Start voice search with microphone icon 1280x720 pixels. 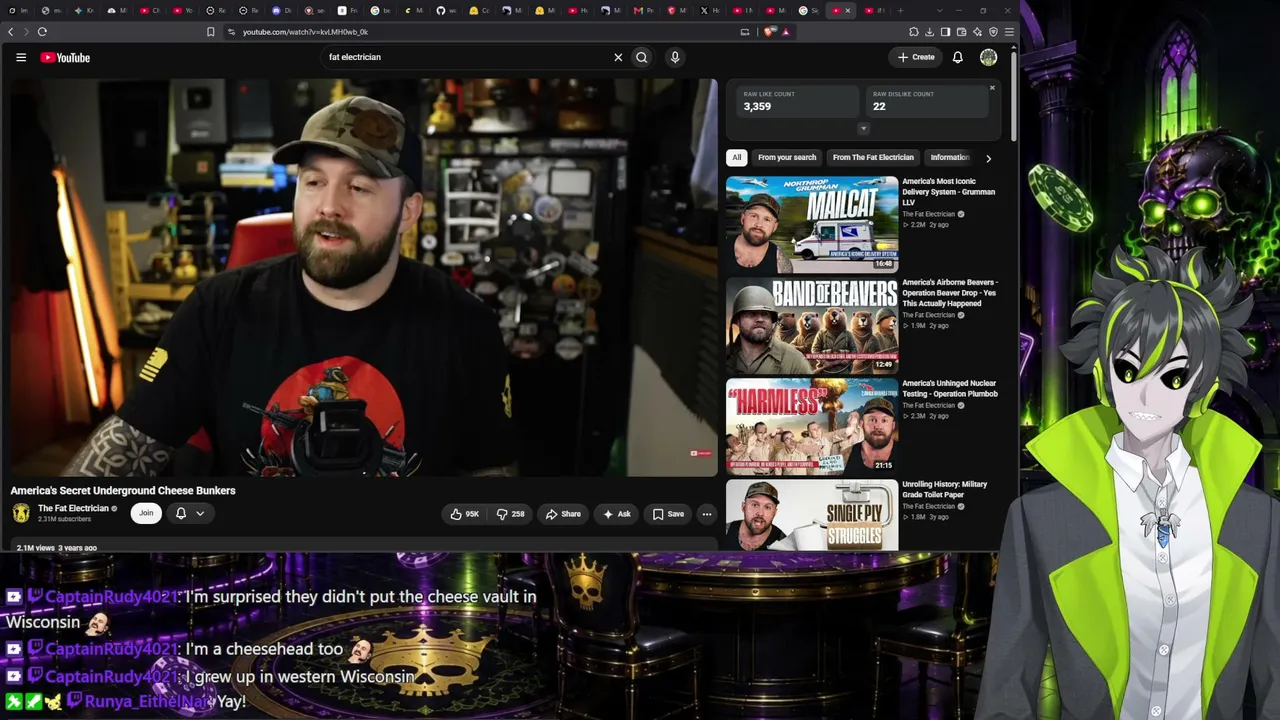click(675, 57)
